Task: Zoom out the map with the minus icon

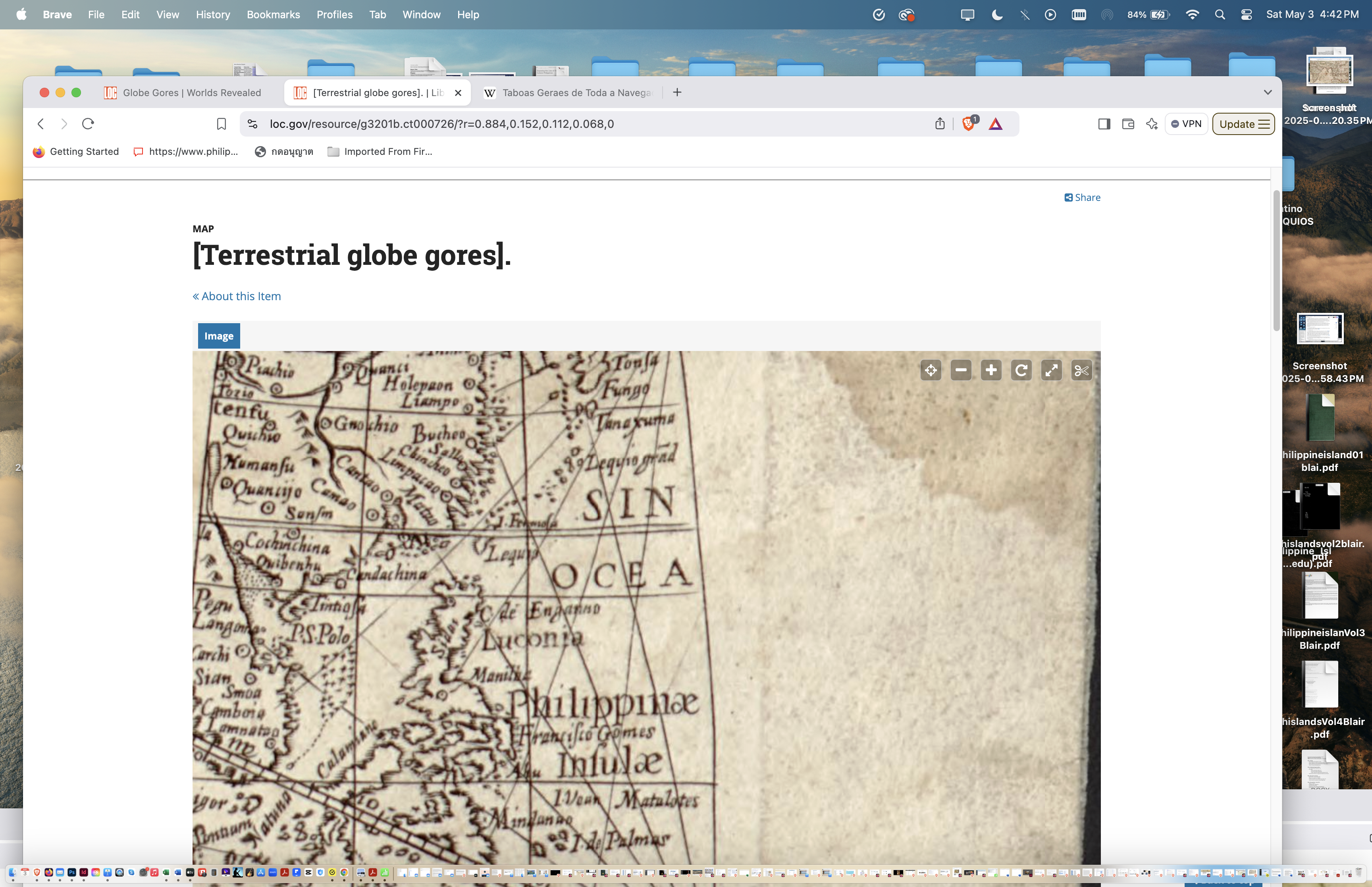Action: pos(961,370)
